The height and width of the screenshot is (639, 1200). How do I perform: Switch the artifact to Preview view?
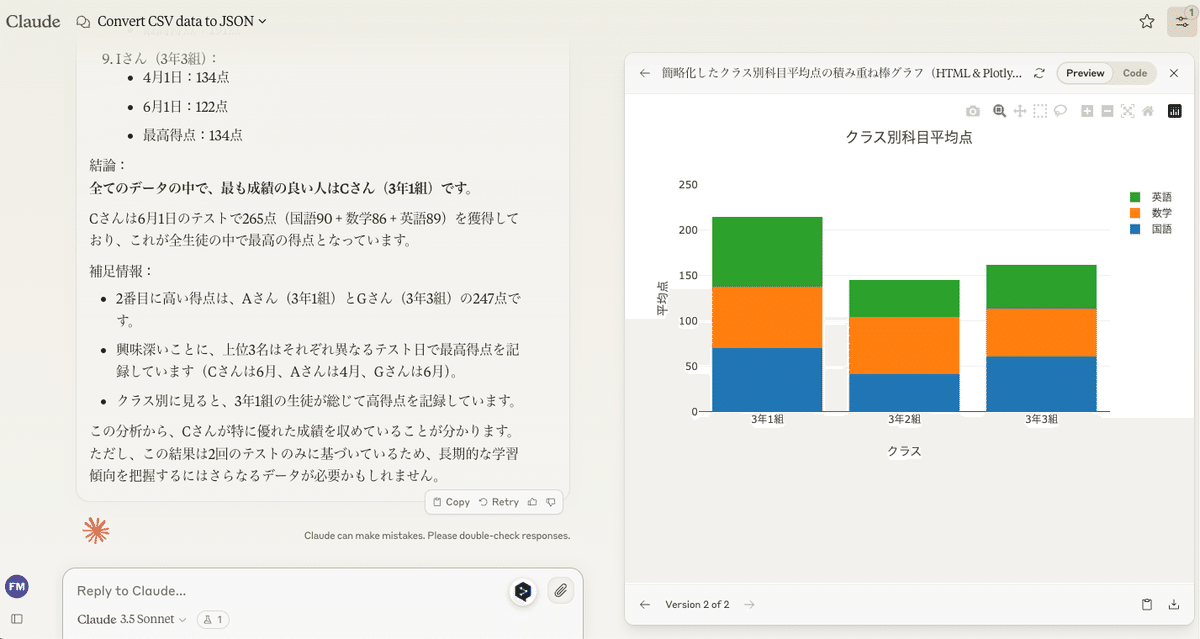tap(1085, 73)
